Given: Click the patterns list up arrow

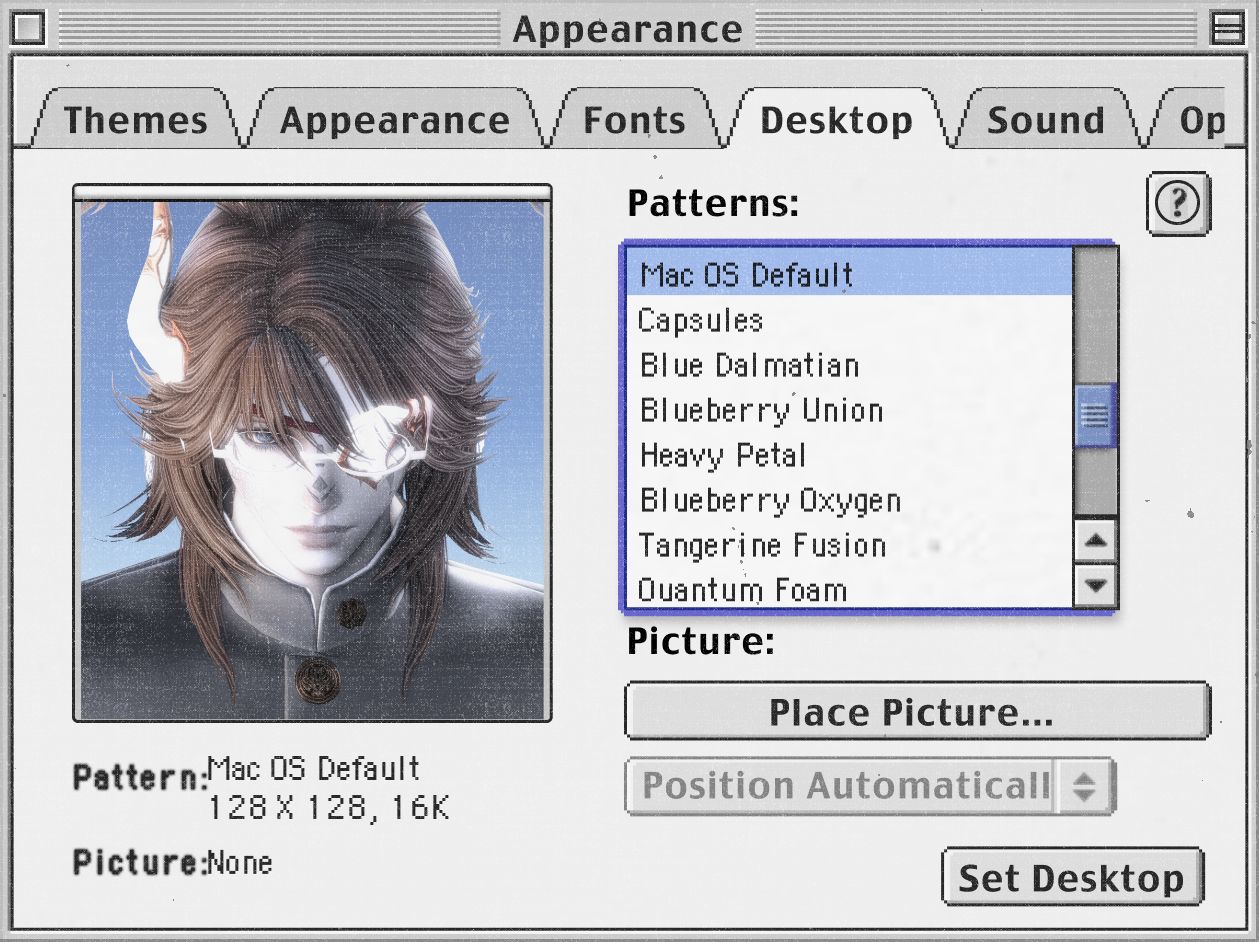Looking at the screenshot, I should pos(1095,541).
